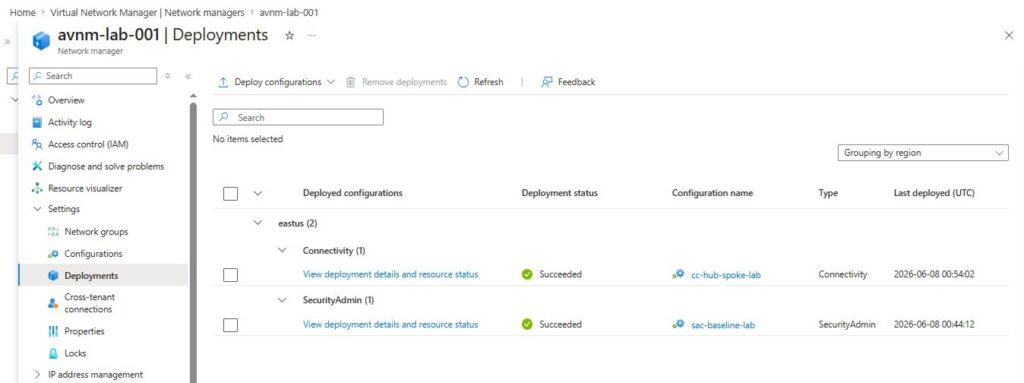The height and width of the screenshot is (383, 1024).
Task: Open the ellipsis more options menu in title
Action: pos(312,35)
